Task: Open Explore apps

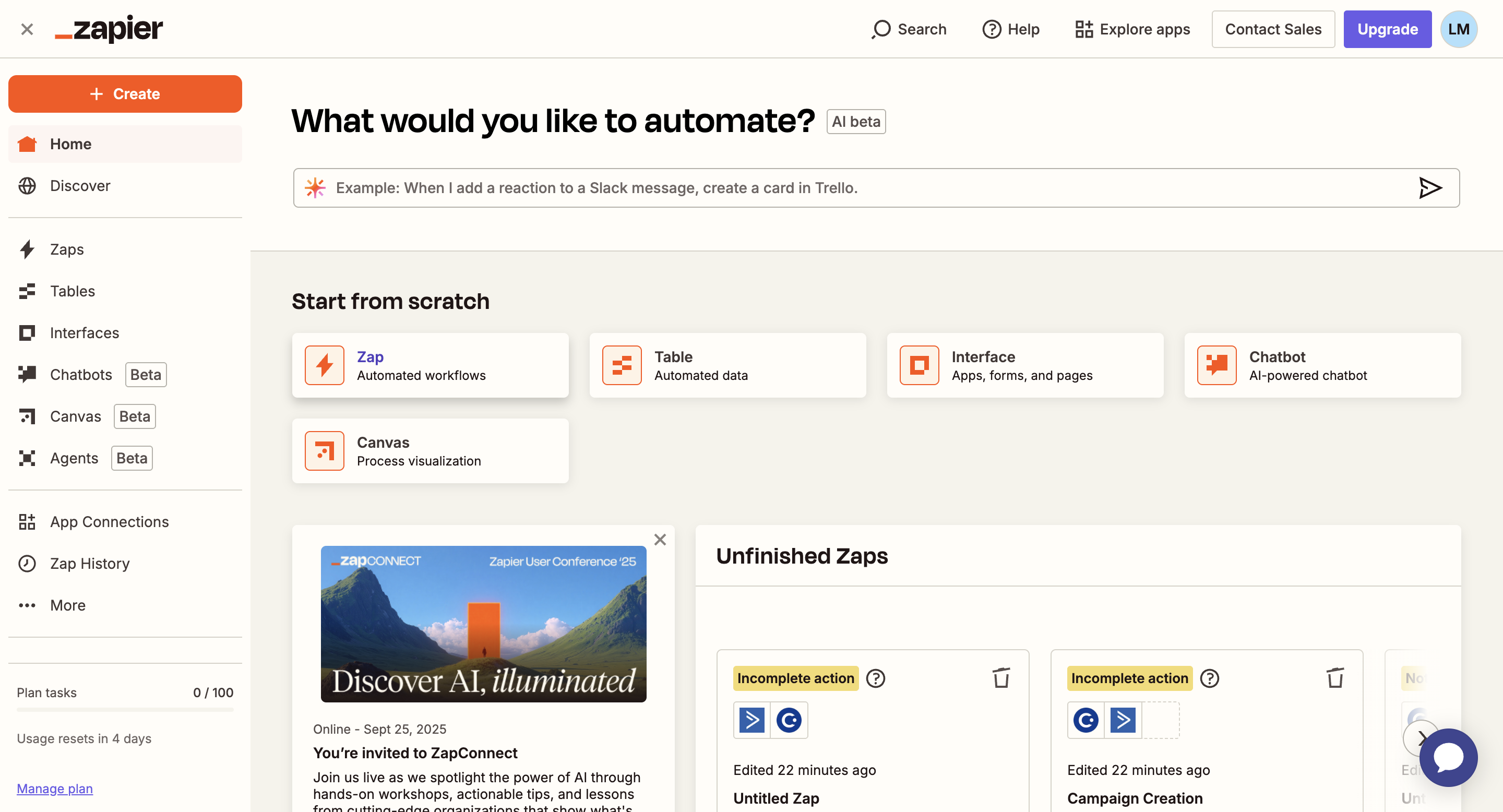Action: point(1132,29)
